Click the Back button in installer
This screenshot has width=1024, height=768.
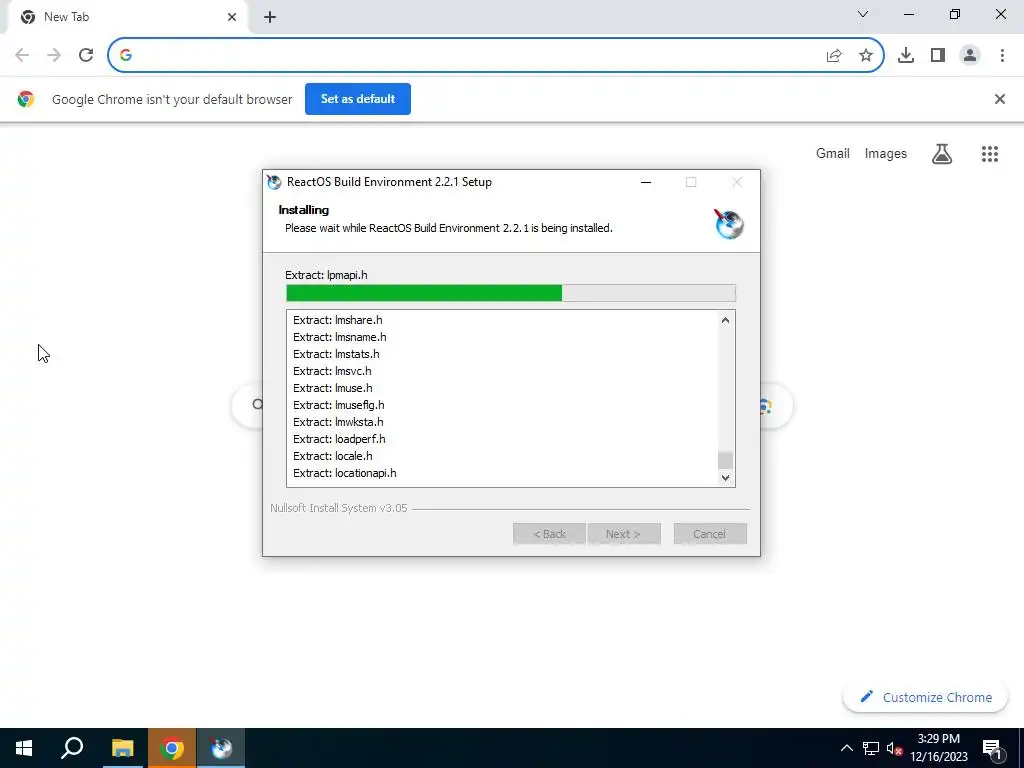pos(549,534)
